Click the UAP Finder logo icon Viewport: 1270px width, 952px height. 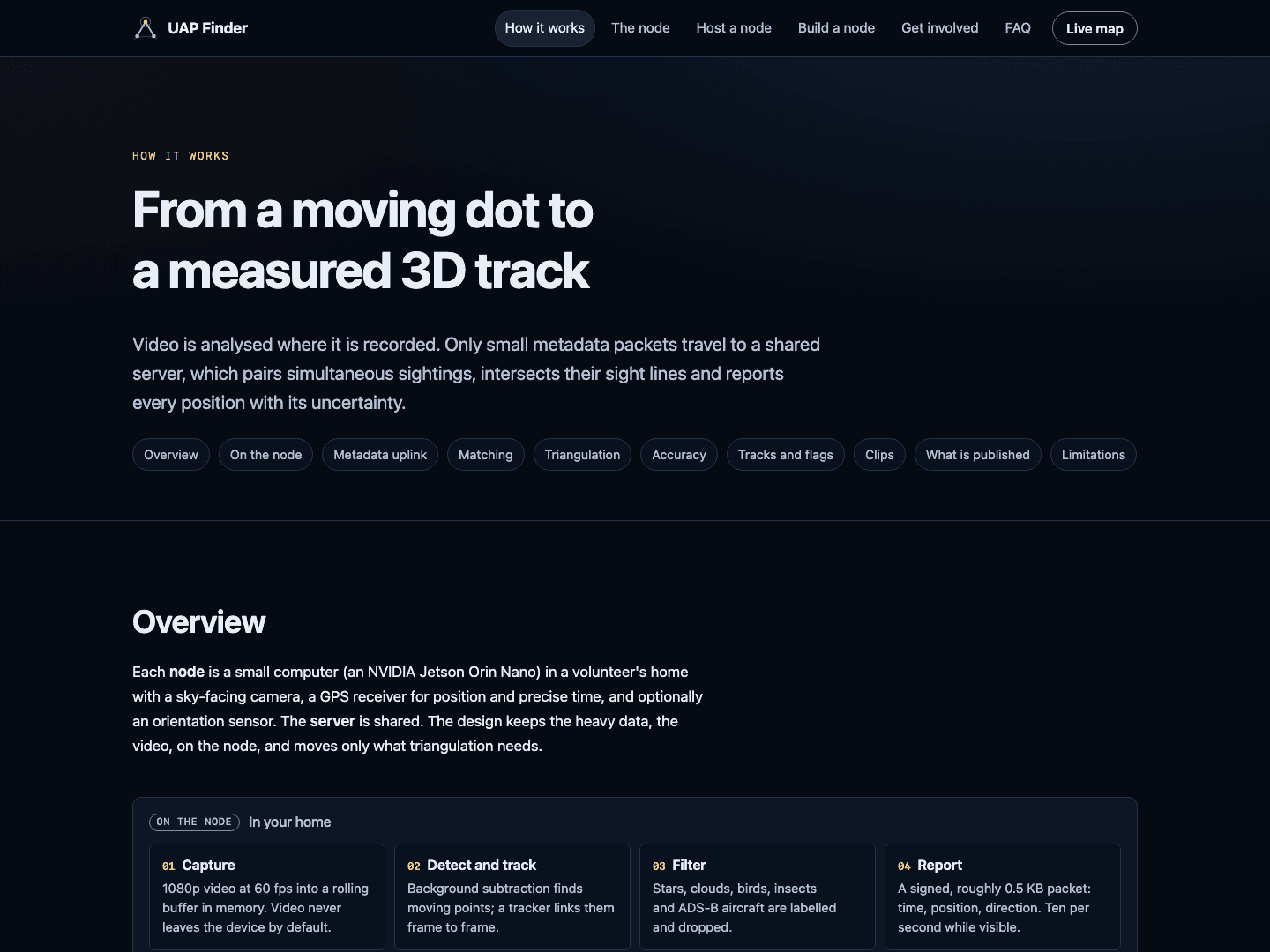(146, 28)
